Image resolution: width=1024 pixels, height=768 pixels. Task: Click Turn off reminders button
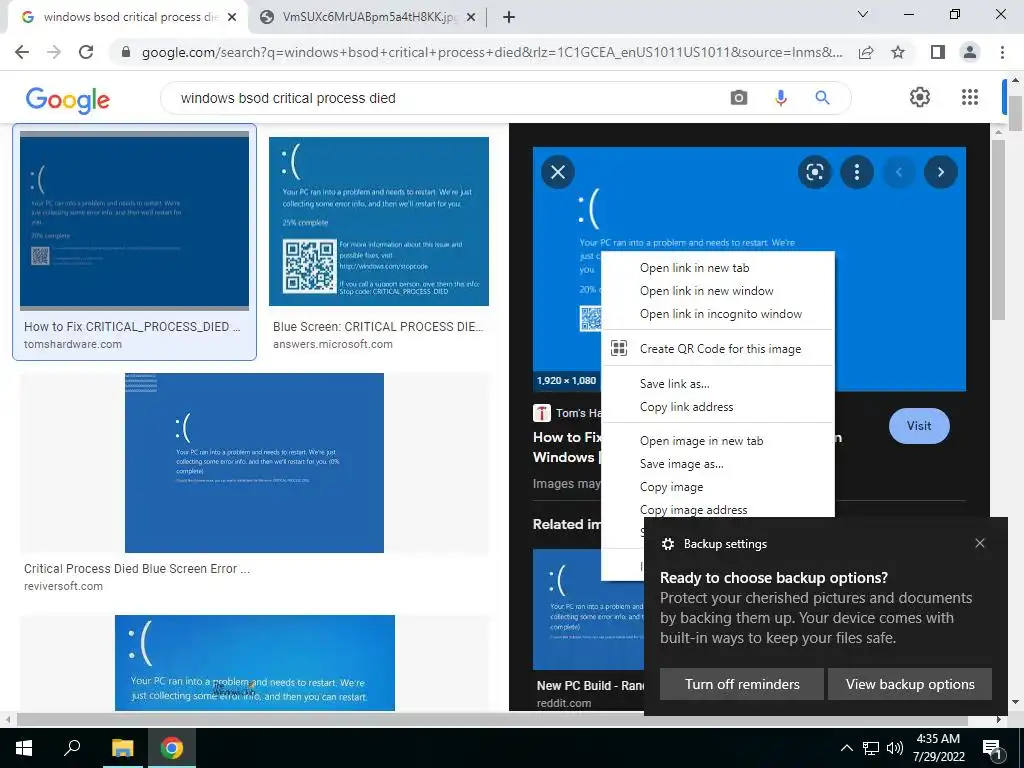click(x=742, y=684)
